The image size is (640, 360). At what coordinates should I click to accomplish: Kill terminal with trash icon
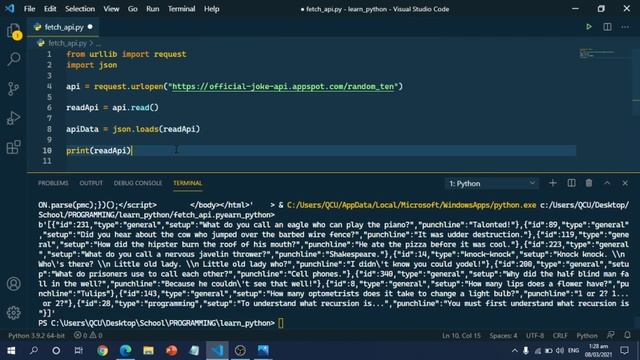click(x=589, y=183)
